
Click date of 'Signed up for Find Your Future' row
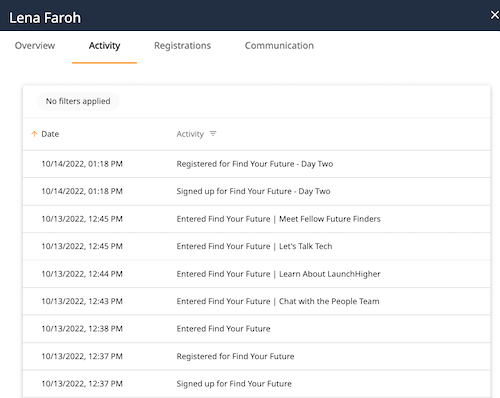click(82, 384)
